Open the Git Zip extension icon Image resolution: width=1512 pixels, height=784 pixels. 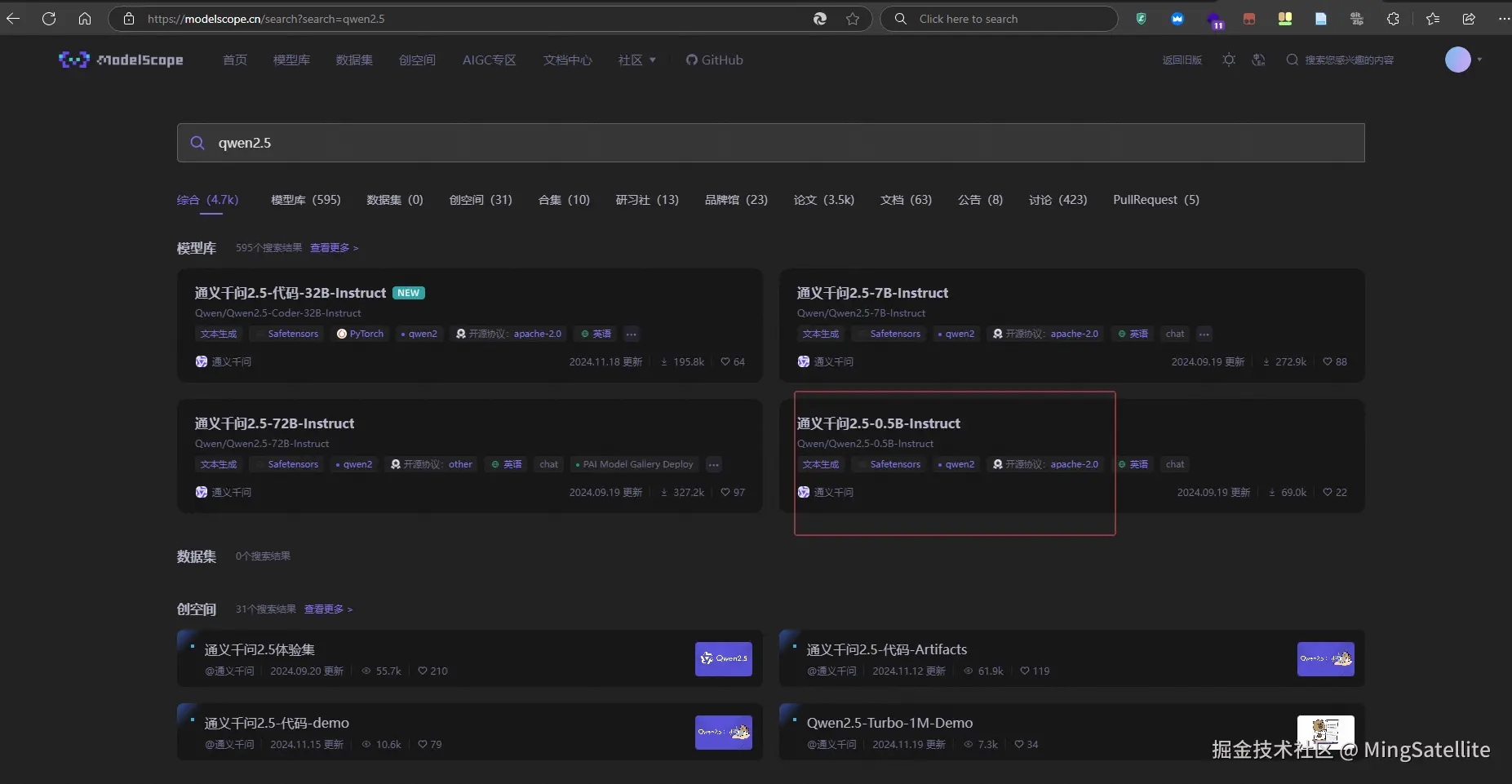click(1357, 19)
